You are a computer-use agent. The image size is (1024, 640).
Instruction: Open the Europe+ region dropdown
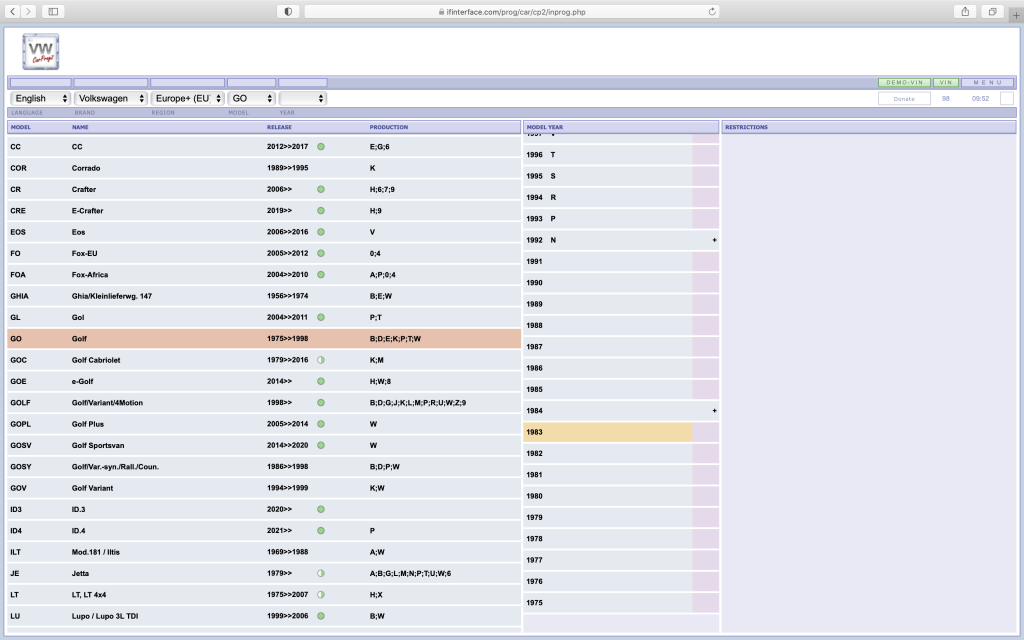[187, 98]
